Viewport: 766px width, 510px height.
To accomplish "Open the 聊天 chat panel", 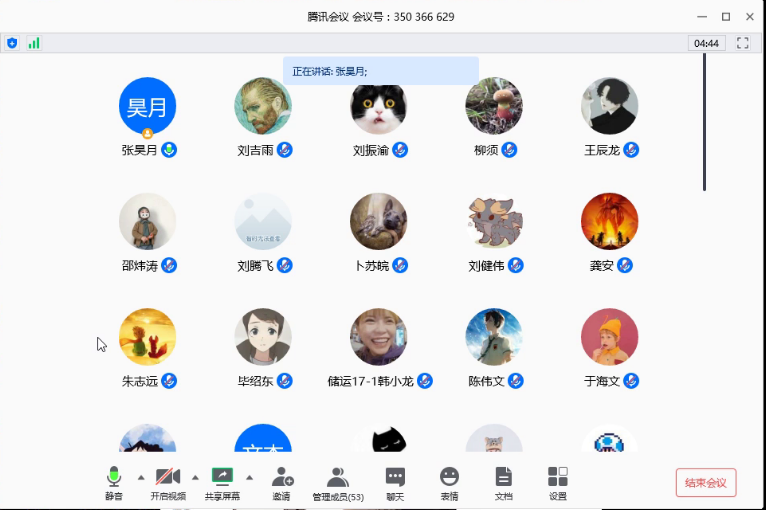I will click(395, 477).
